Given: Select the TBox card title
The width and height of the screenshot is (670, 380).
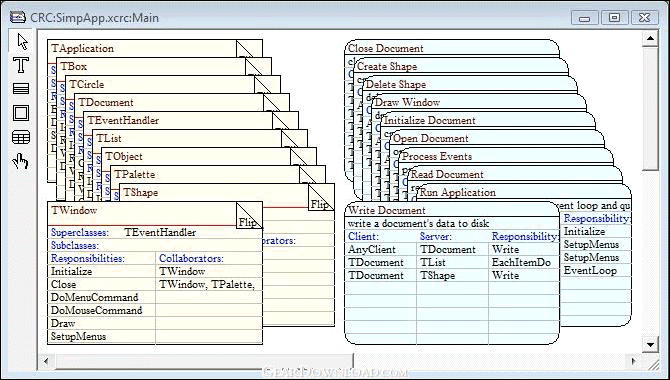Looking at the screenshot, I should tap(73, 66).
